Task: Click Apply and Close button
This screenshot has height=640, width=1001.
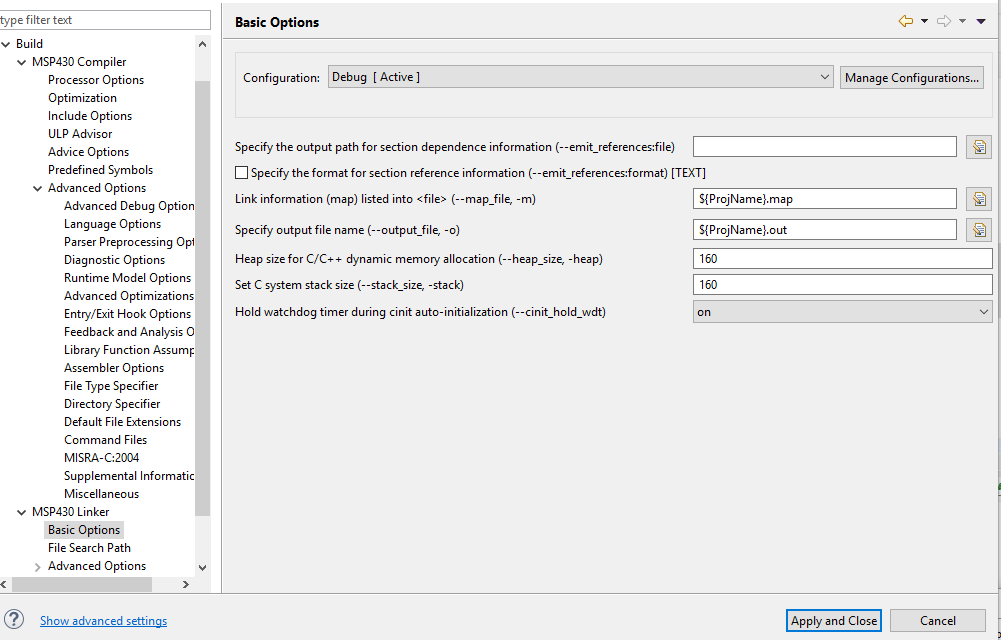Action: coord(834,620)
